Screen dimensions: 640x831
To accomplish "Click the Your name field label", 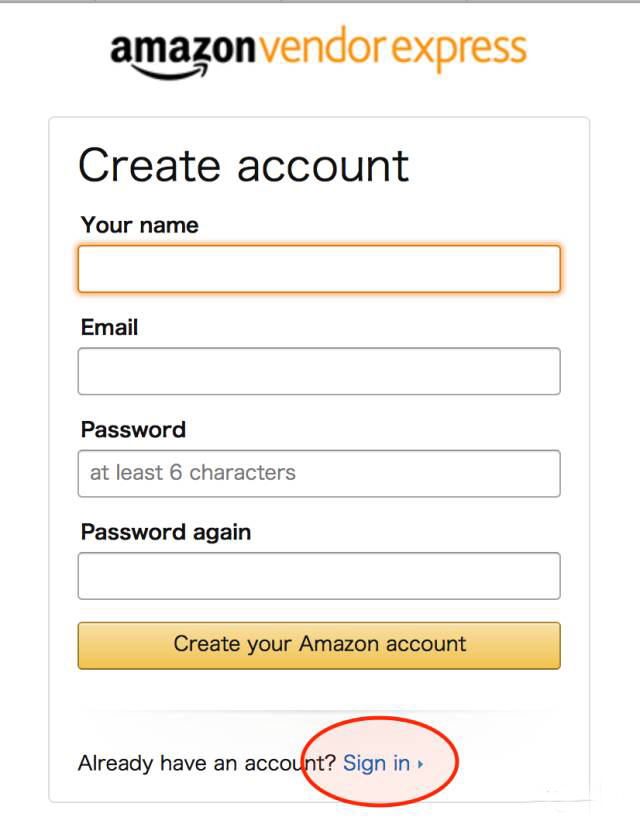I will [139, 225].
